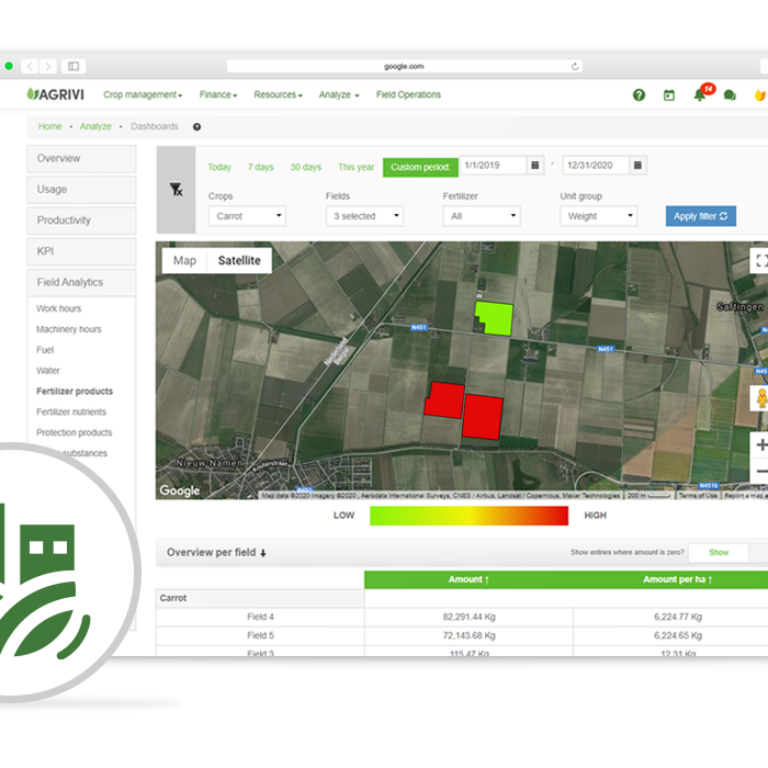The height and width of the screenshot is (768, 768).
Task: Expand the Unit group dropdown showing Weight
Action: point(599,216)
